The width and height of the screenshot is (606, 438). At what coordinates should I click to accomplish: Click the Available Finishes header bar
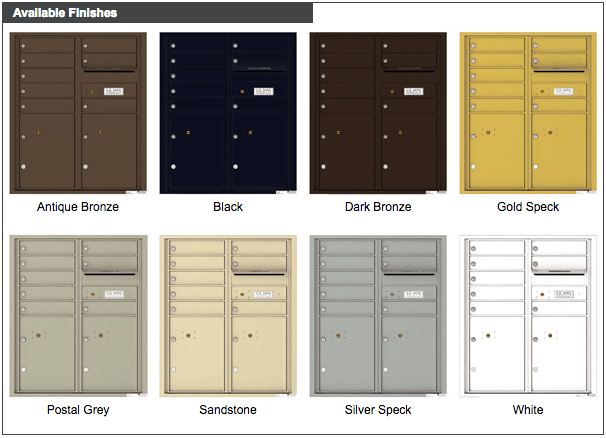click(158, 13)
